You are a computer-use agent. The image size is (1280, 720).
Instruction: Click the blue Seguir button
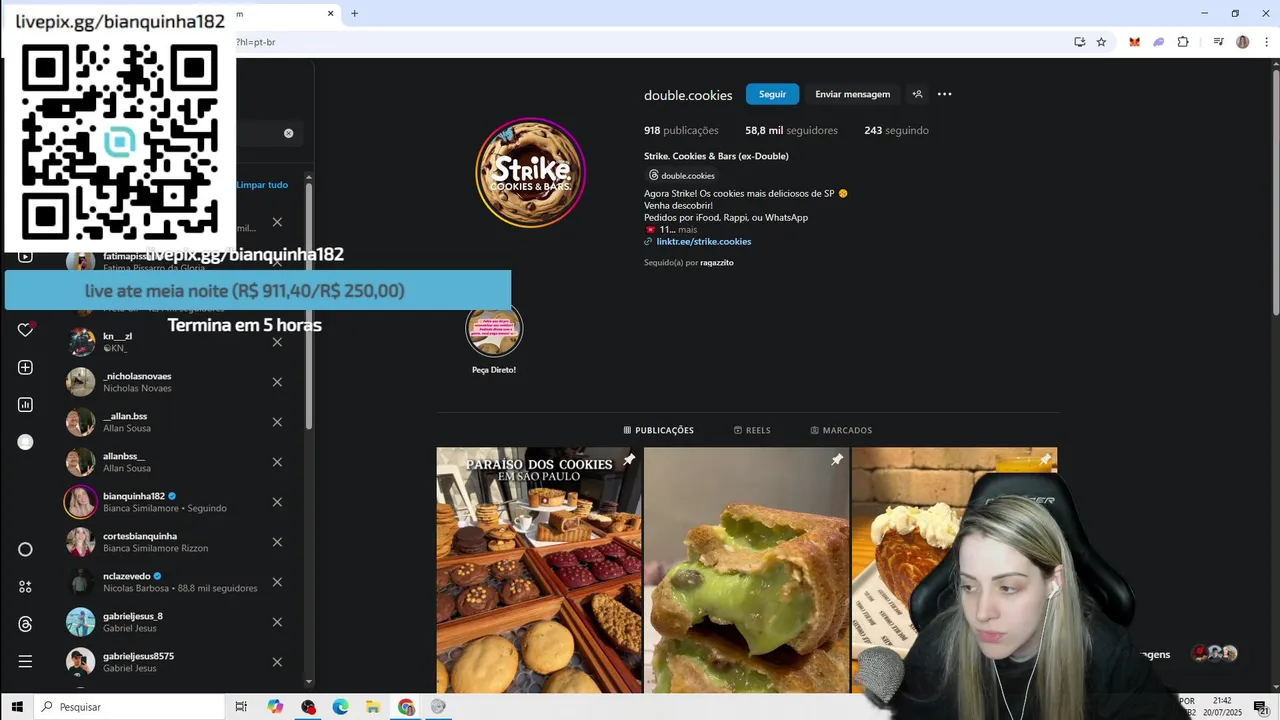point(772,94)
